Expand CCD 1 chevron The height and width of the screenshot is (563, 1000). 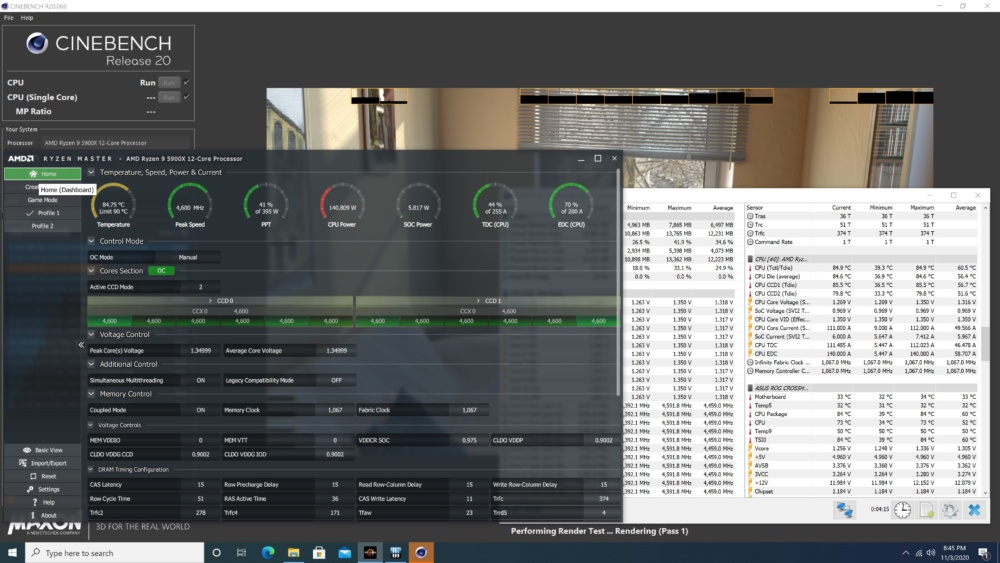pyautogui.click(x=478, y=300)
